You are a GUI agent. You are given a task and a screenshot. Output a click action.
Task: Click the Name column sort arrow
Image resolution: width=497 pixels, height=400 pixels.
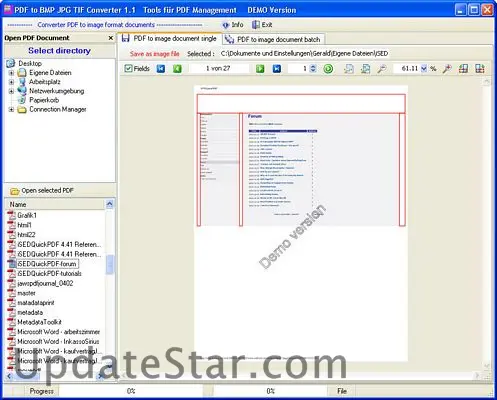[109, 204]
